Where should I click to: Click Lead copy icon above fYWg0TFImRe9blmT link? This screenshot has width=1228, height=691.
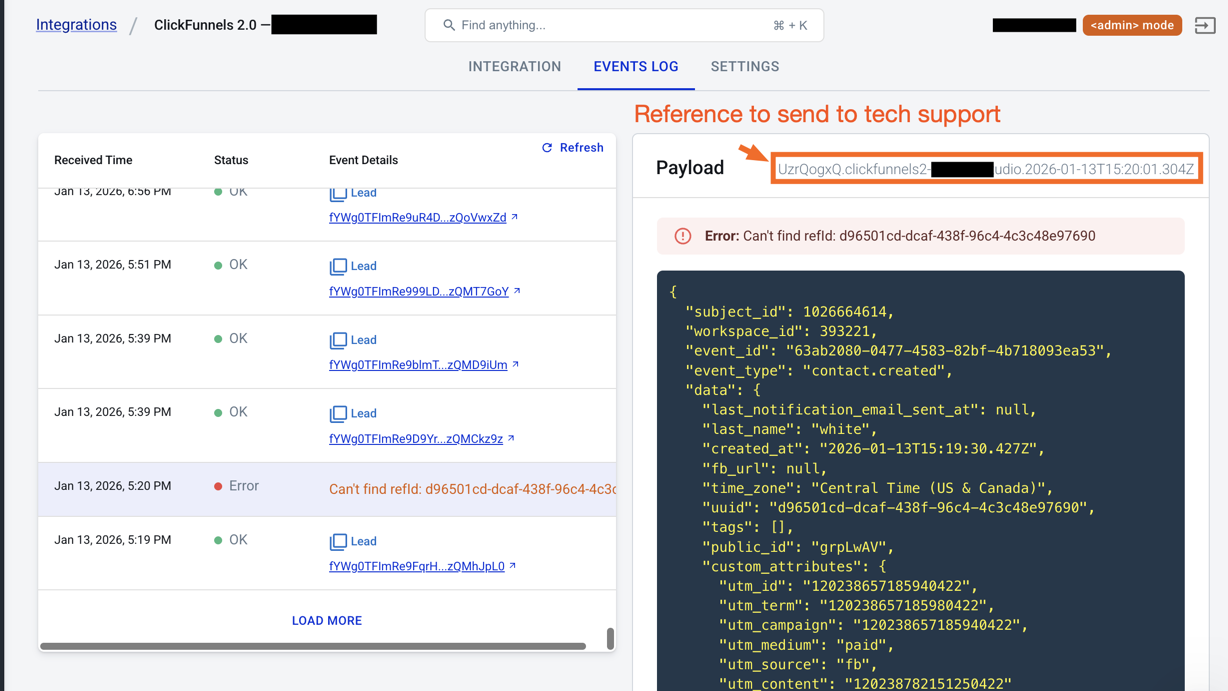pos(338,340)
